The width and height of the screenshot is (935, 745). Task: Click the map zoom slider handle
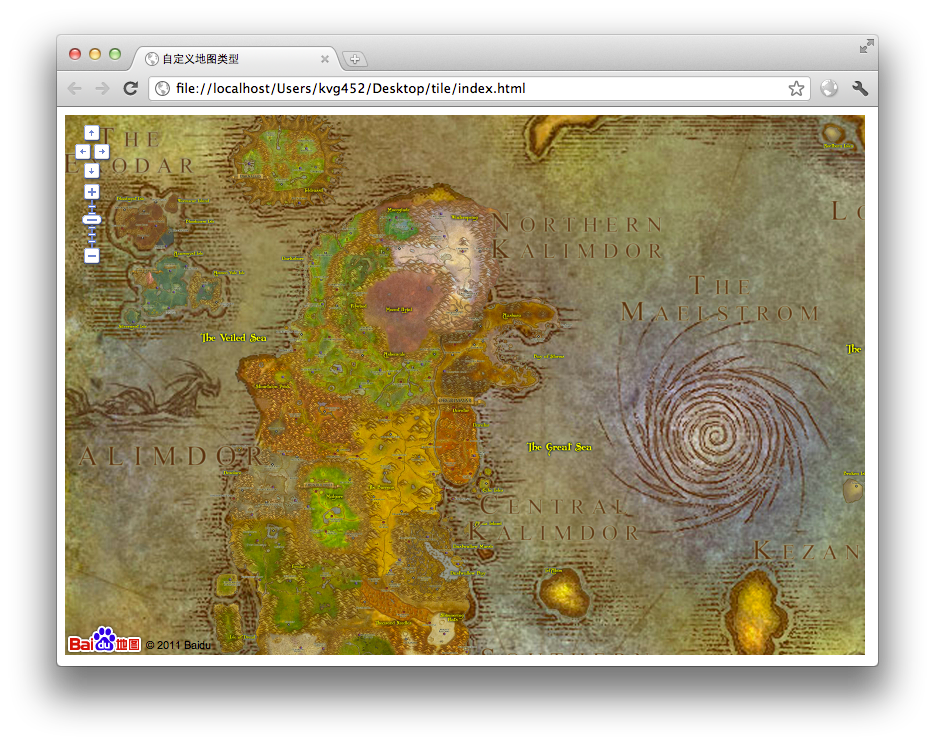(x=91, y=220)
